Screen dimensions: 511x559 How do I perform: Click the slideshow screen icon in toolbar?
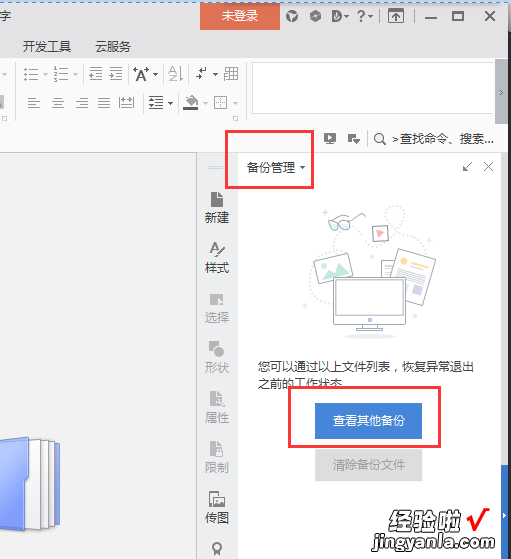tap(330, 138)
